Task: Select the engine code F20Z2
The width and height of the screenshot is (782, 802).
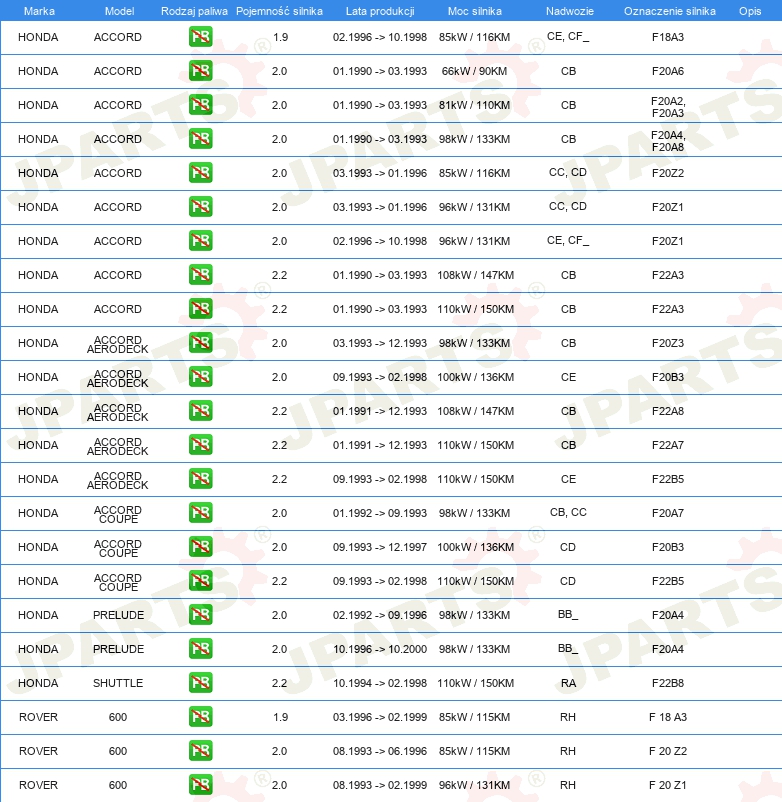Action: pos(668,173)
